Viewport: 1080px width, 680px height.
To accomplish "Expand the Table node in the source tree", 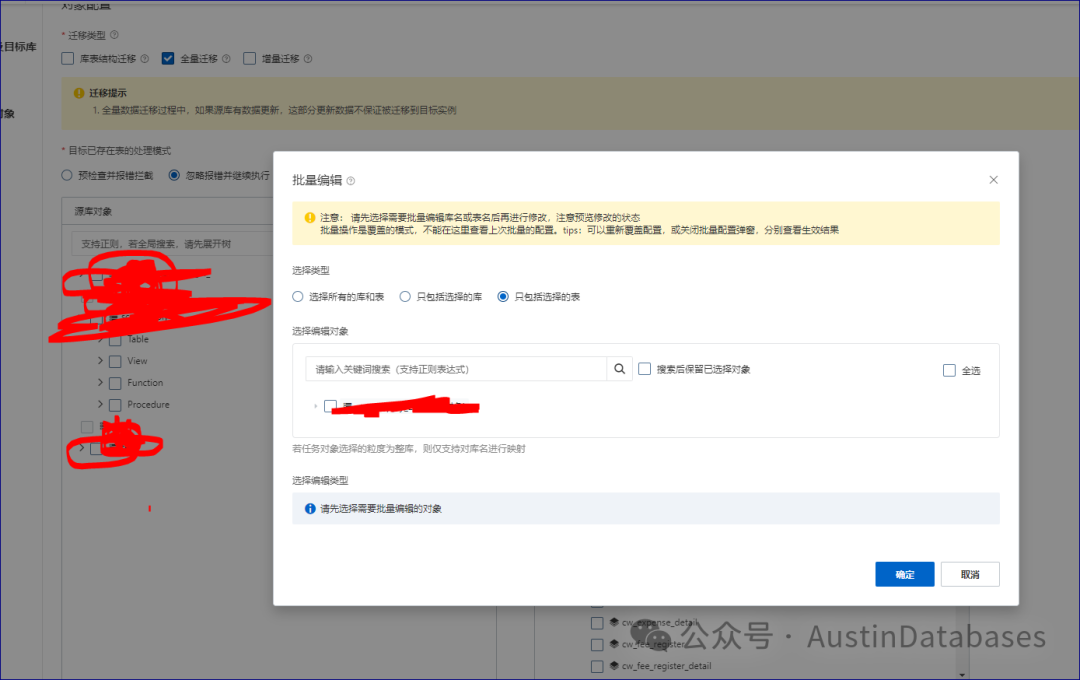I will (x=101, y=339).
